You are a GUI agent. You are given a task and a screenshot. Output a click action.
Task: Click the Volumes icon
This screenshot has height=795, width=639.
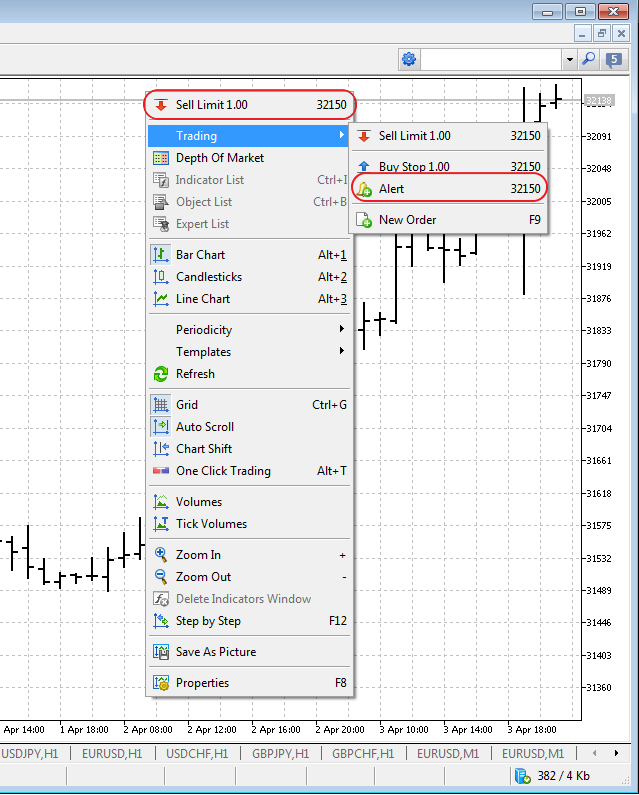(161, 502)
